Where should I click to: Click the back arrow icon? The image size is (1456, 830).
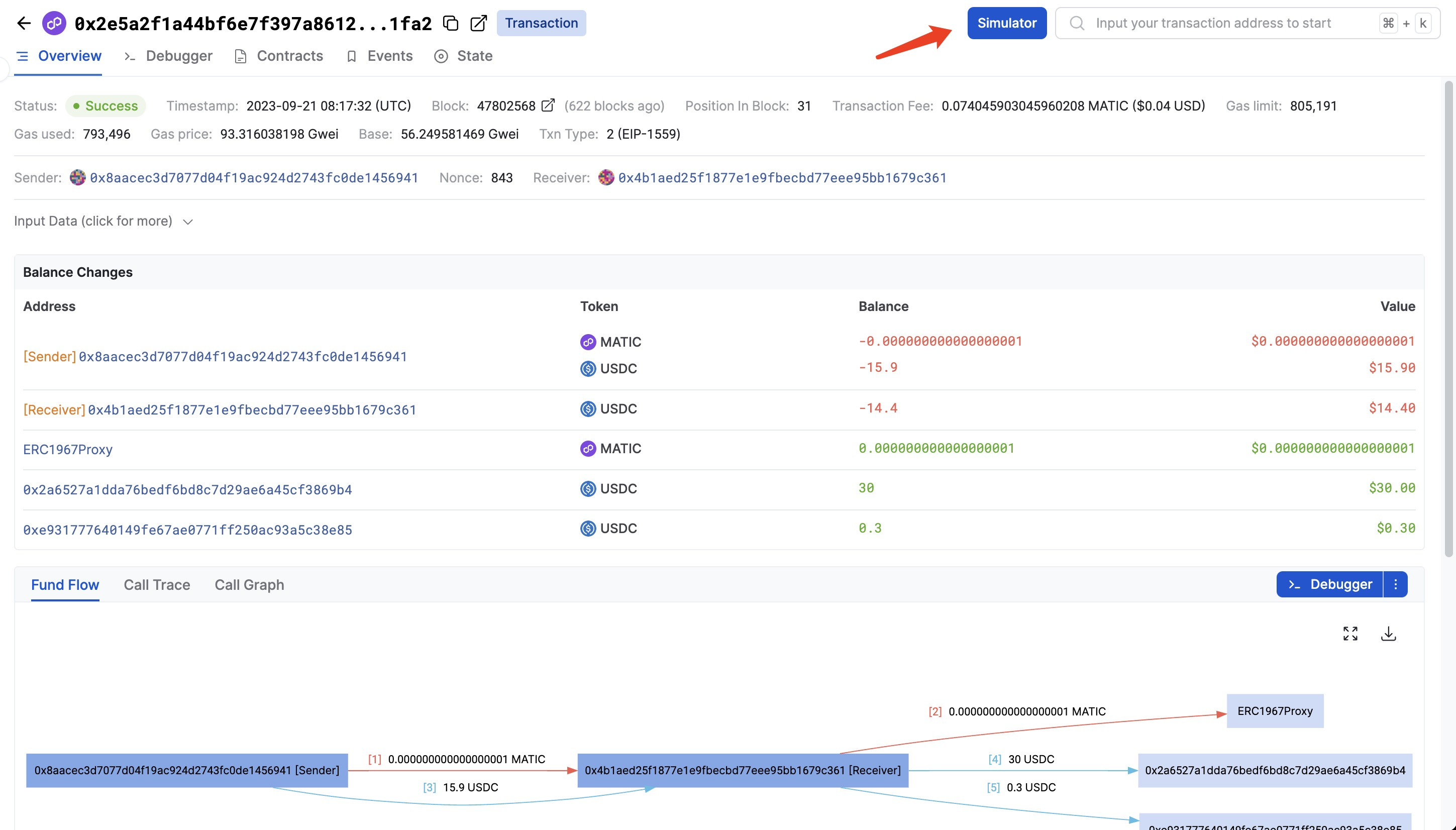pyautogui.click(x=24, y=24)
